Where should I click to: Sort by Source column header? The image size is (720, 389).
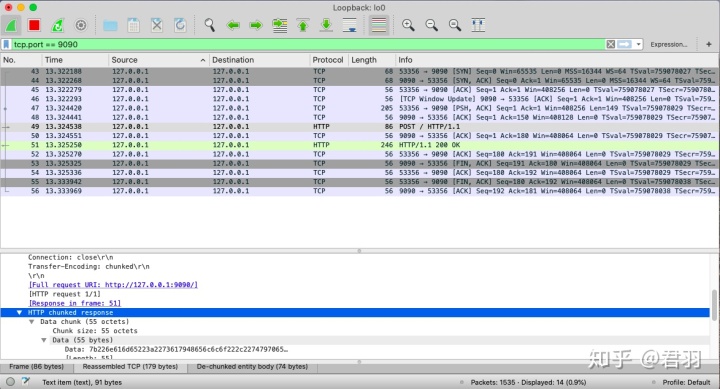pos(158,60)
